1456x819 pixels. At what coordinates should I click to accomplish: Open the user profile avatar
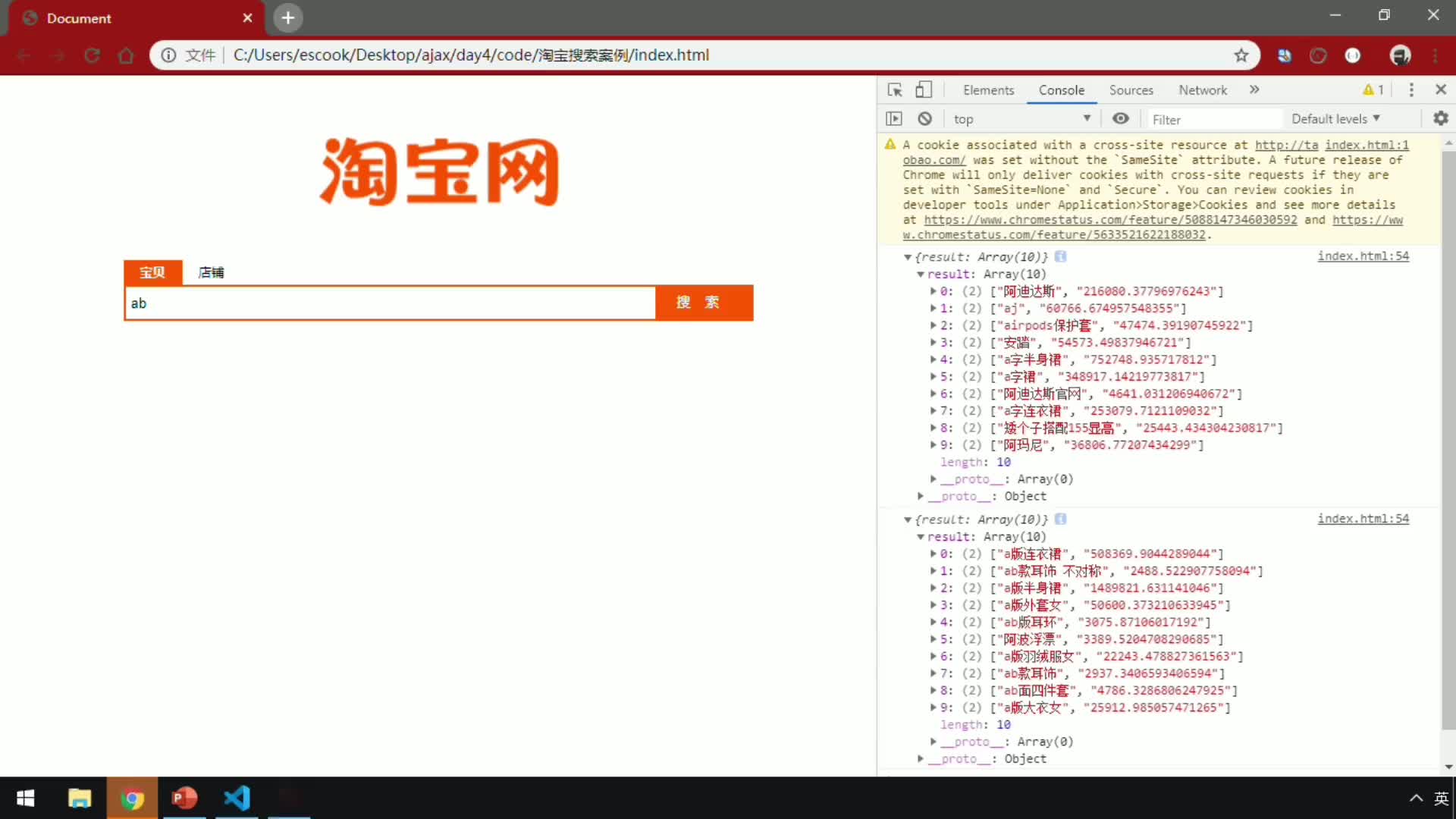coord(1400,55)
